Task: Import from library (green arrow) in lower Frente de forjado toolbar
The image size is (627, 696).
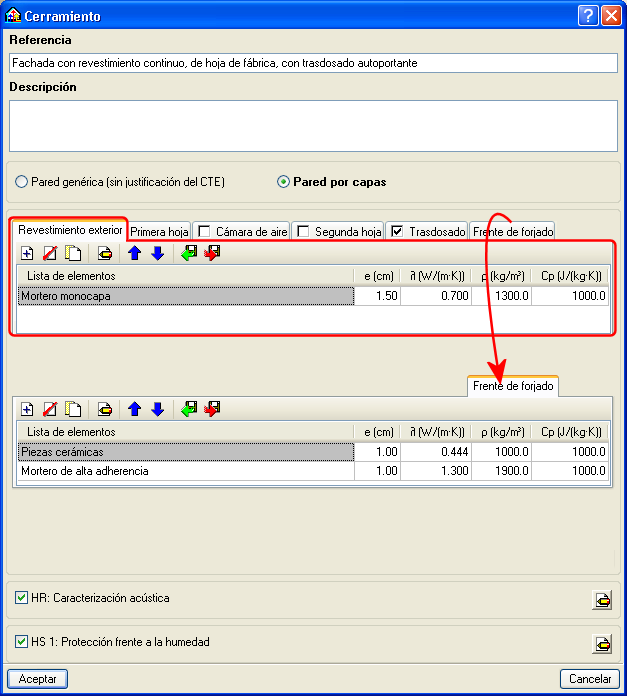Action: point(189,409)
